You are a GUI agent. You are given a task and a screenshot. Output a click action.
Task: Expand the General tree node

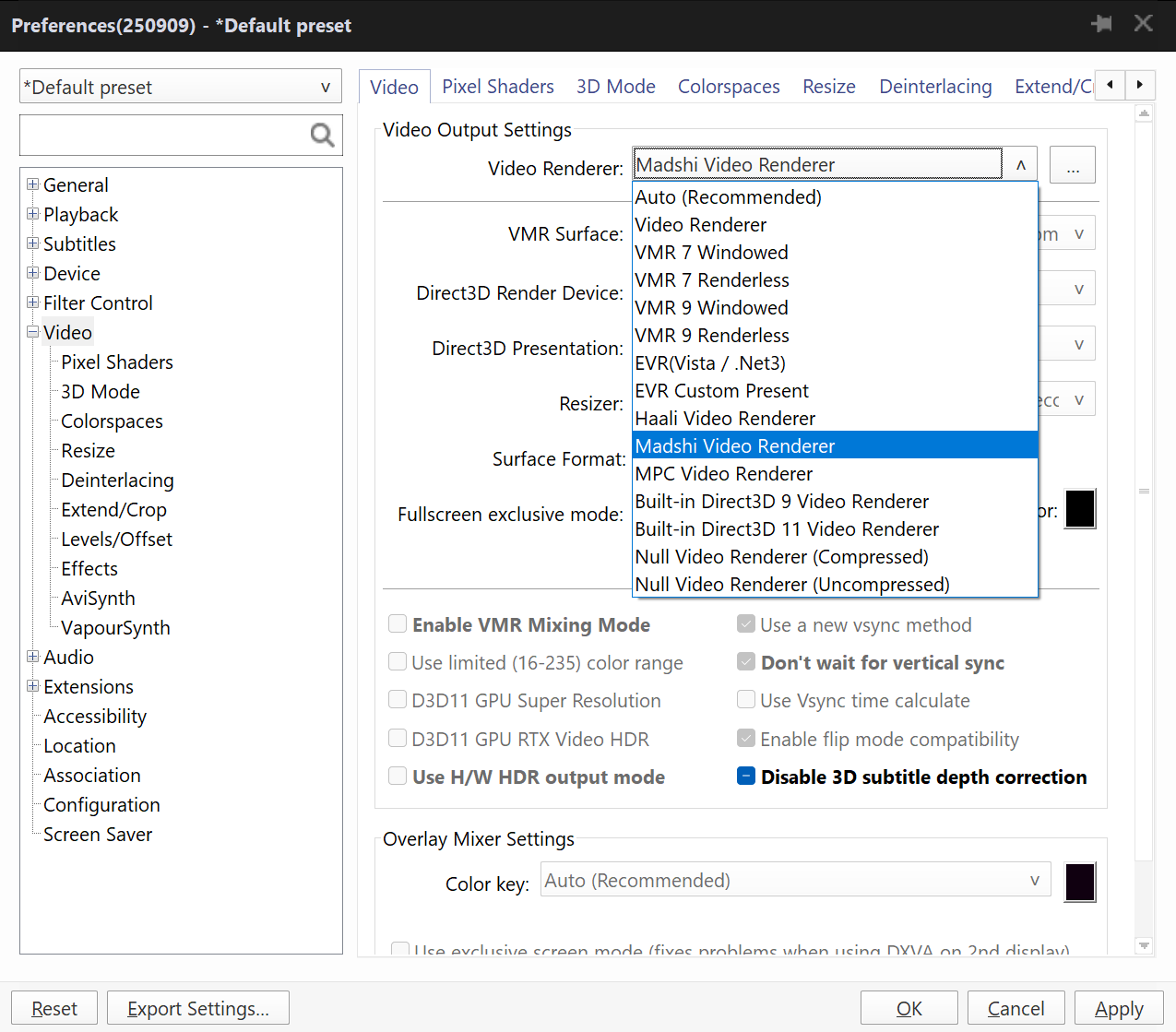point(33,184)
